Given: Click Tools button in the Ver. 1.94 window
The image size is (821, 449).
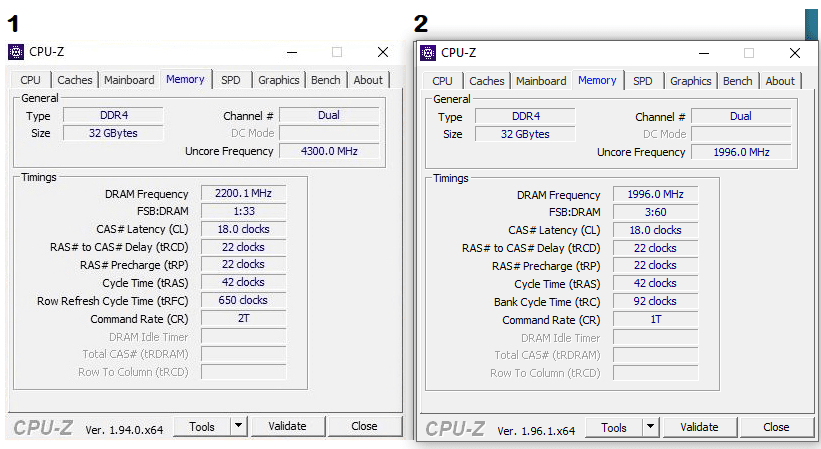Looking at the screenshot, I should coord(202,426).
